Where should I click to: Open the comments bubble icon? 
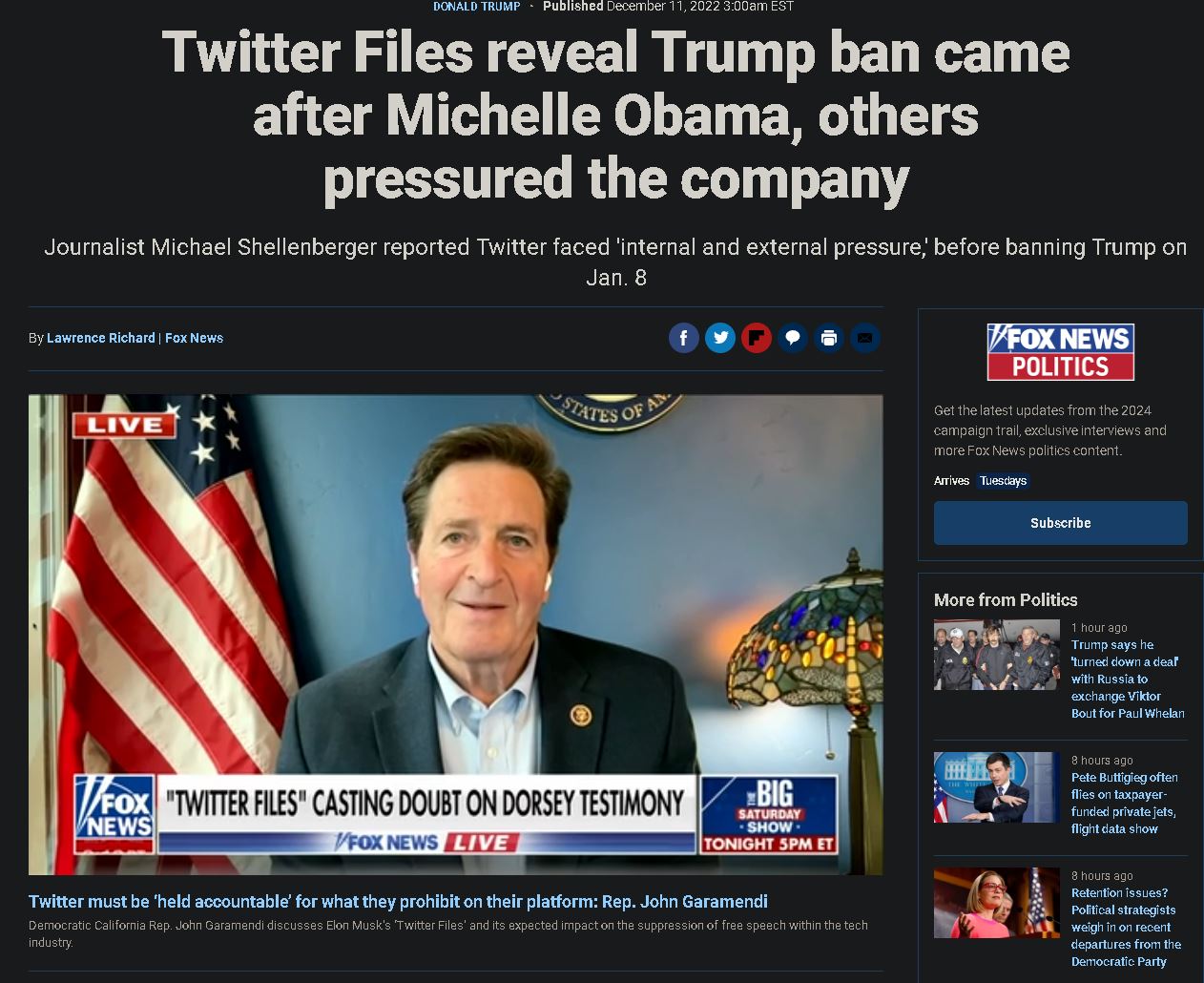coord(793,338)
